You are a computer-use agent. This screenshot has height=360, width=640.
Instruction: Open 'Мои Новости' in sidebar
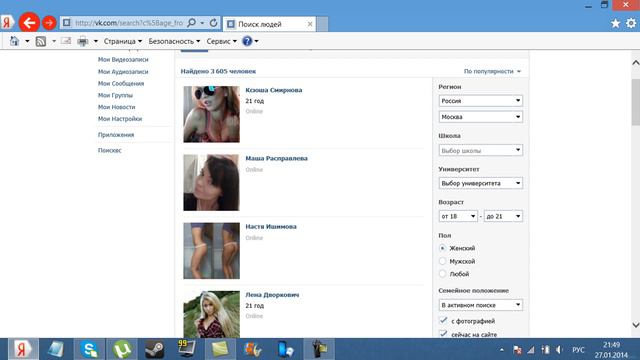tap(116, 107)
